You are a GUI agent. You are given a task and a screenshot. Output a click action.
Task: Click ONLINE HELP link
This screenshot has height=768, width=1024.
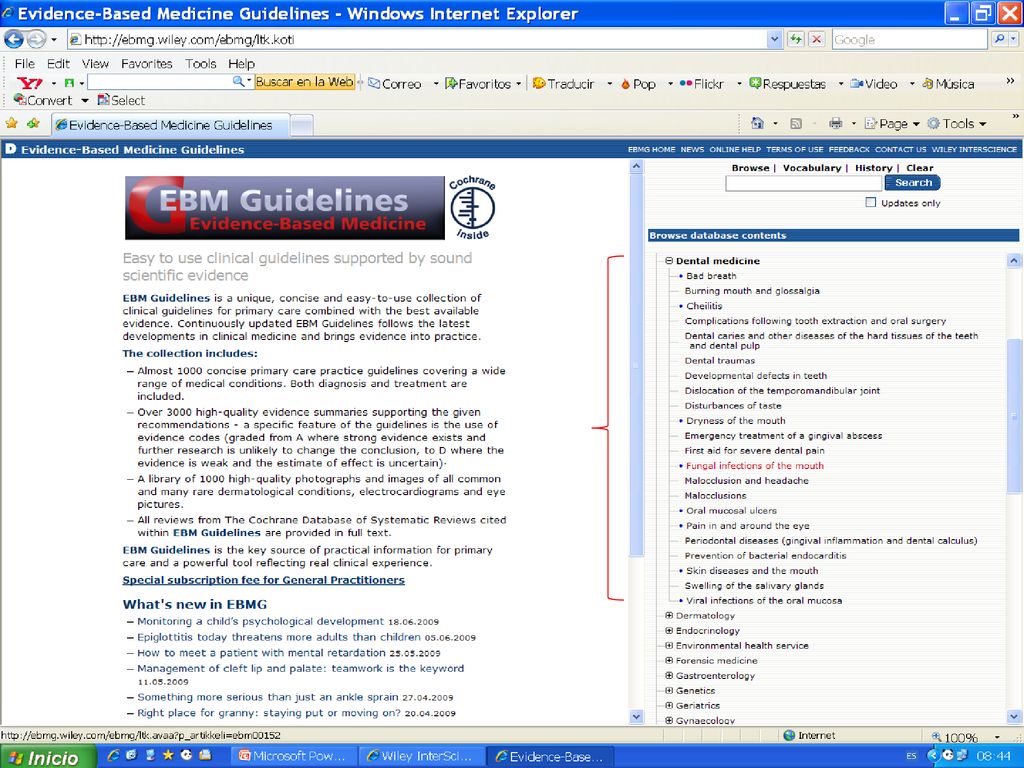(735, 150)
